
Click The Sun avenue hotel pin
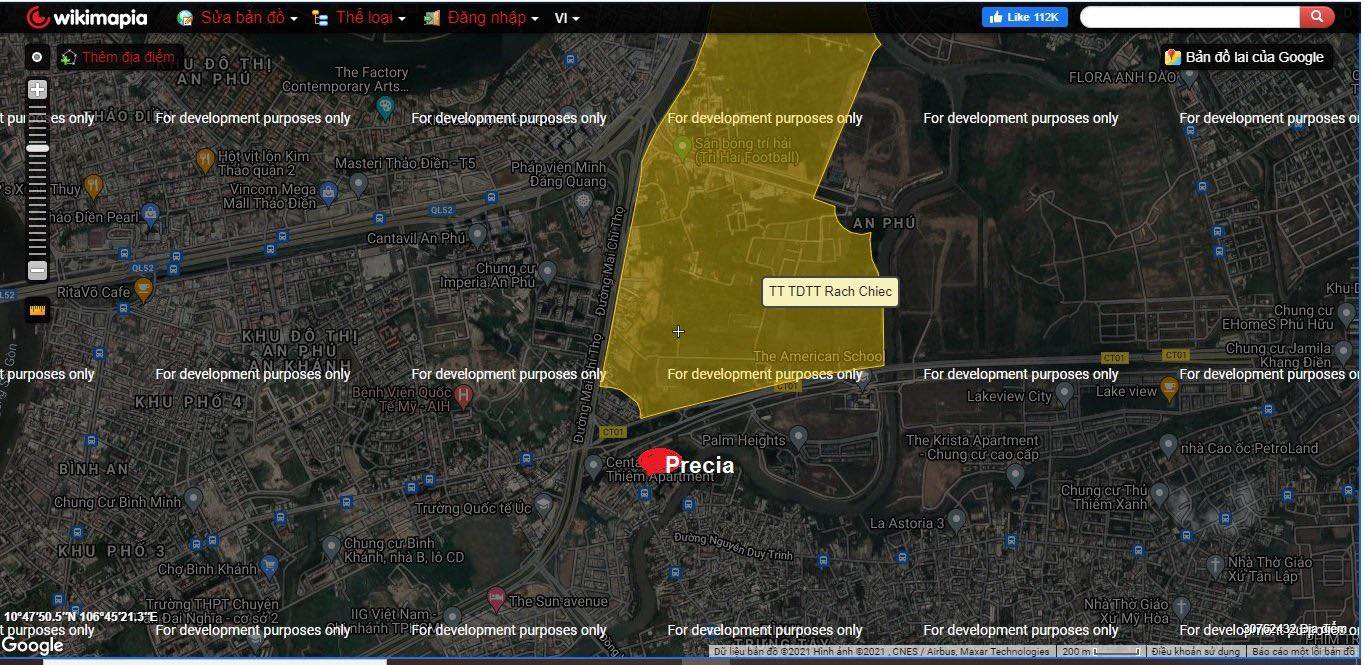[x=496, y=599]
